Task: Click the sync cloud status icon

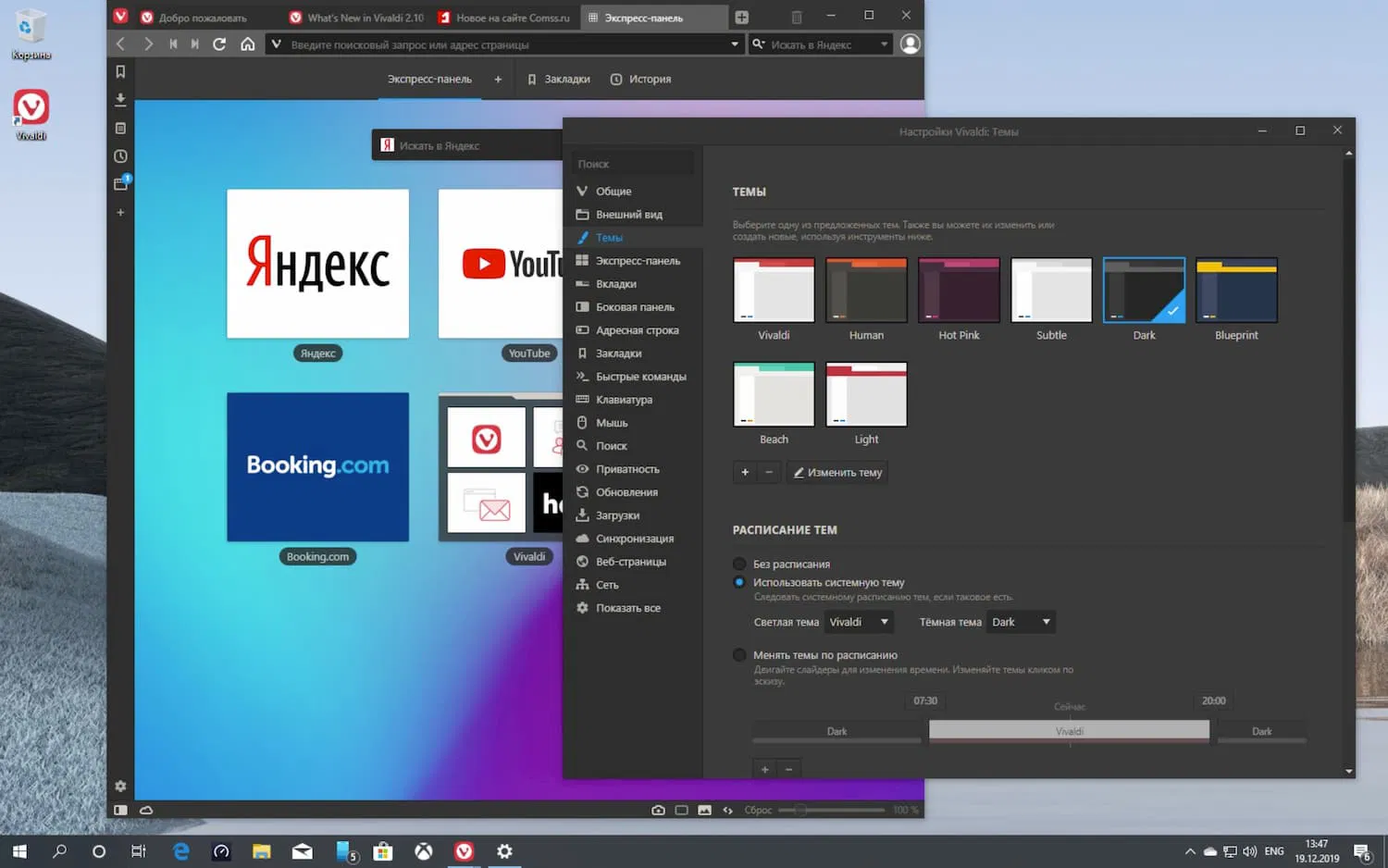Action: [146, 810]
